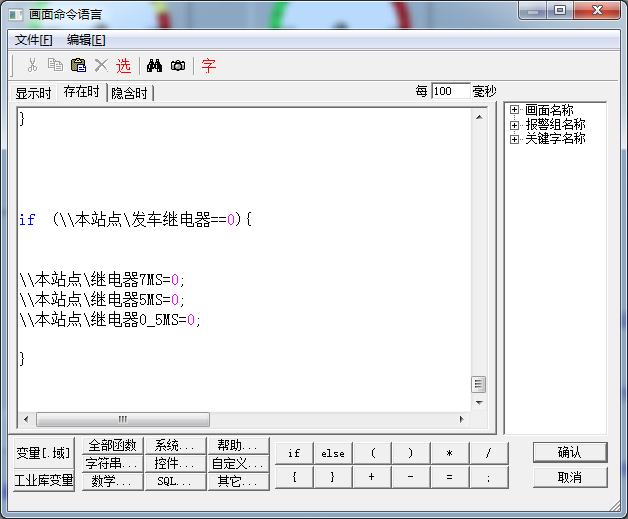Image resolution: width=628 pixels, height=519 pixels.
Task: Click vertical scrollbar up arrow
Action: coord(479,117)
